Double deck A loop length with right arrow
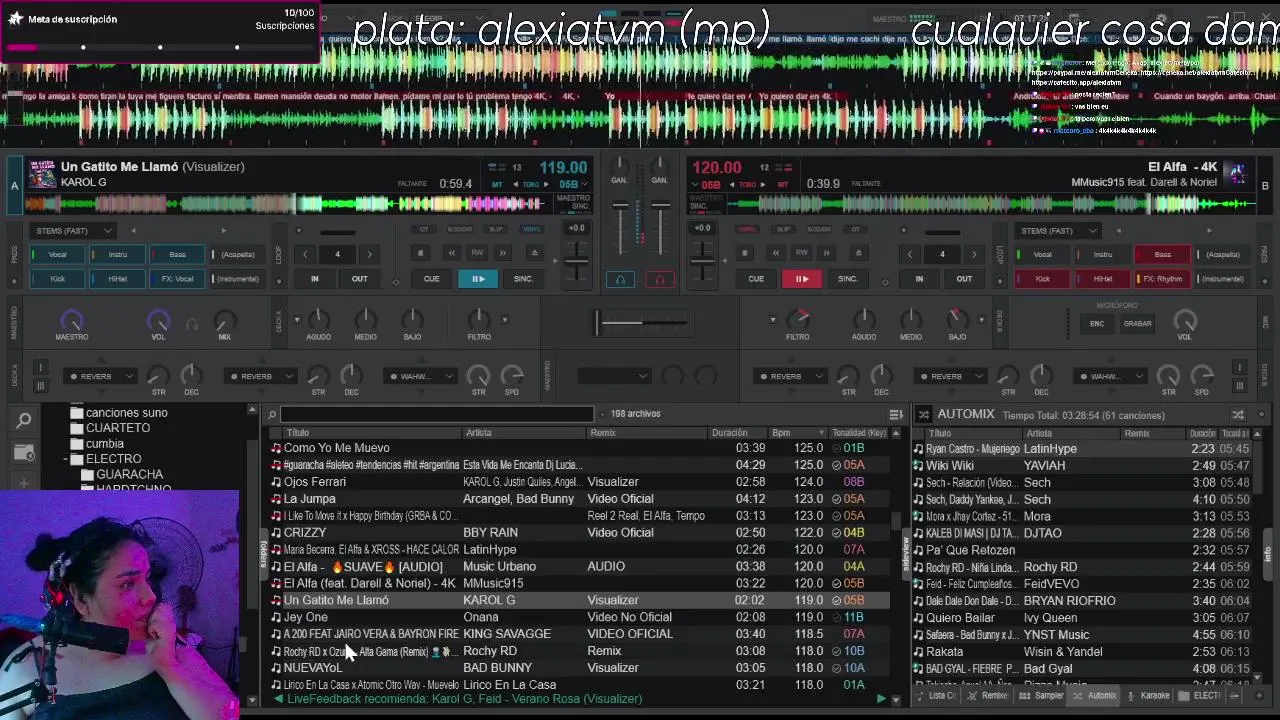Image resolution: width=1280 pixels, height=720 pixels. 369,254
